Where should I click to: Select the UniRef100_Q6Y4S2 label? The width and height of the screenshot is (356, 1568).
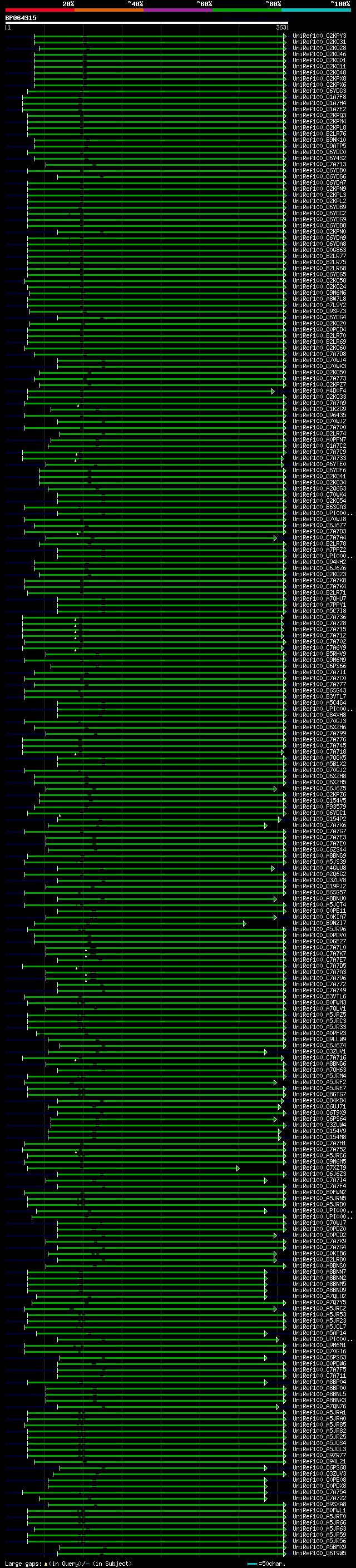click(x=319, y=159)
